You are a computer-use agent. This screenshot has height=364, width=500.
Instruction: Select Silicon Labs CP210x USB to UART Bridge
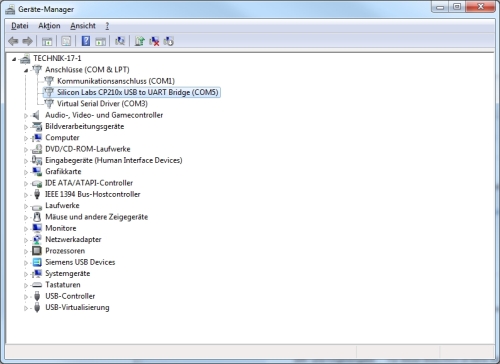(137, 92)
